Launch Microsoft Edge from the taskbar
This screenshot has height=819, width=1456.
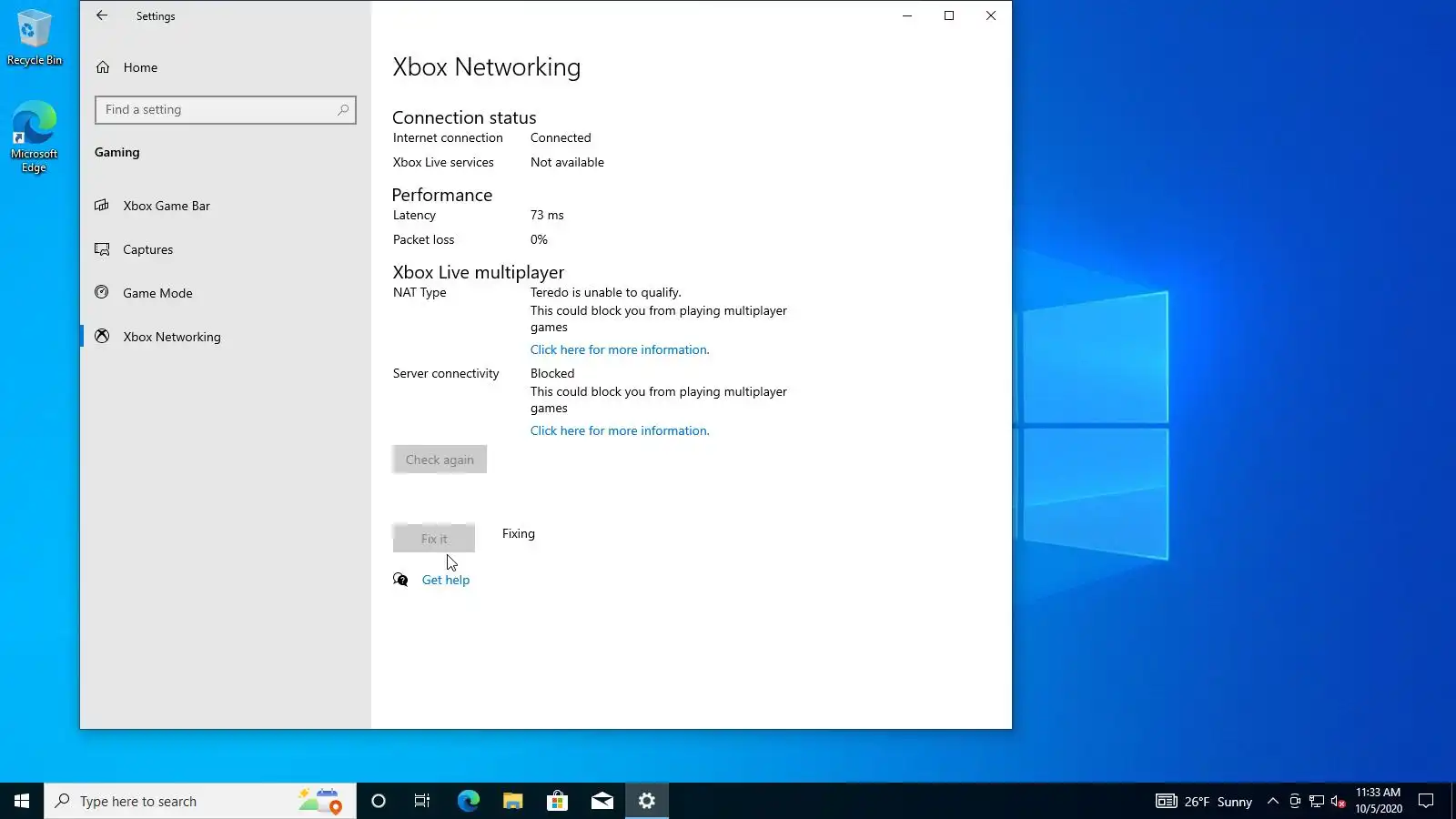tap(468, 801)
